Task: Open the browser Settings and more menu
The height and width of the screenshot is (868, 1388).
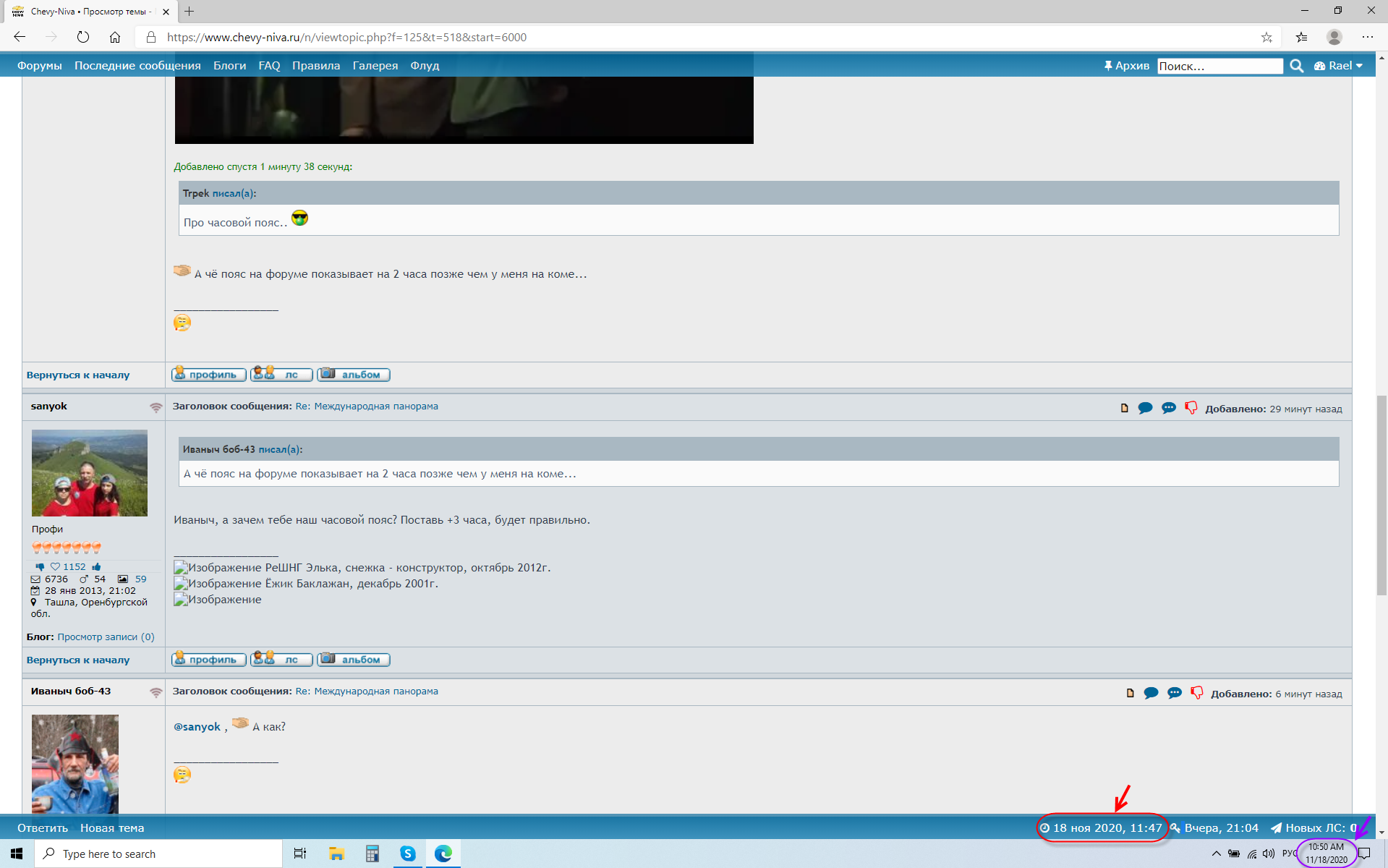Action: click(x=1367, y=37)
